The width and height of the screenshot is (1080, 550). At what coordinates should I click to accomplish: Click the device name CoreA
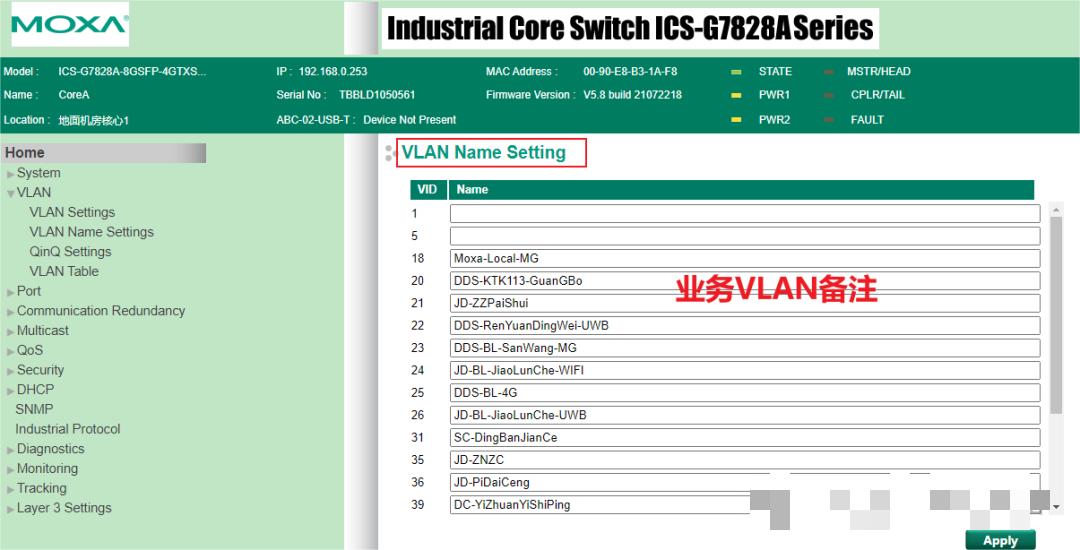(74, 95)
